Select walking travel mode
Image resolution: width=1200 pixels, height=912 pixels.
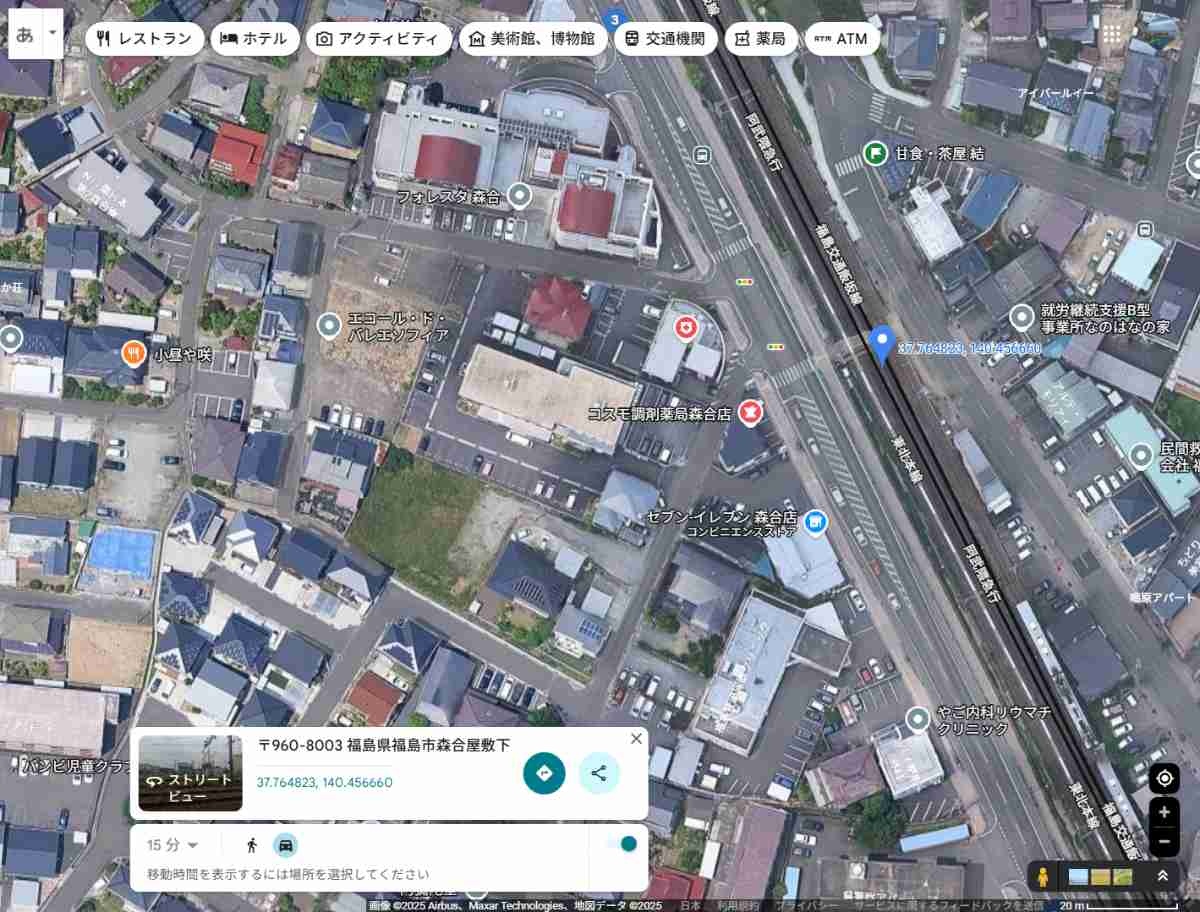(x=252, y=845)
